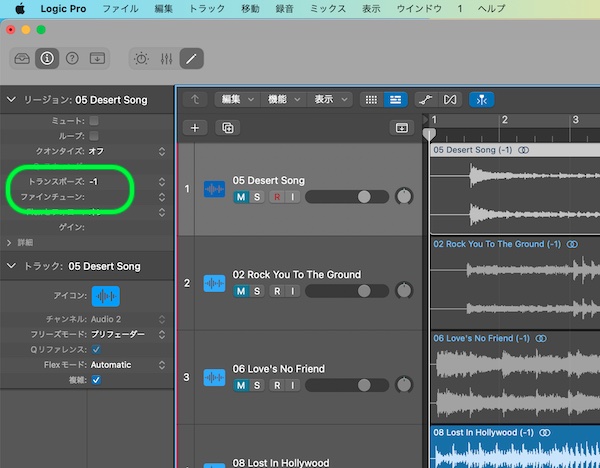Viewport: 600px width, 468px height.
Task: Open the ファイル menu in menu bar
Action: [x=121, y=9]
